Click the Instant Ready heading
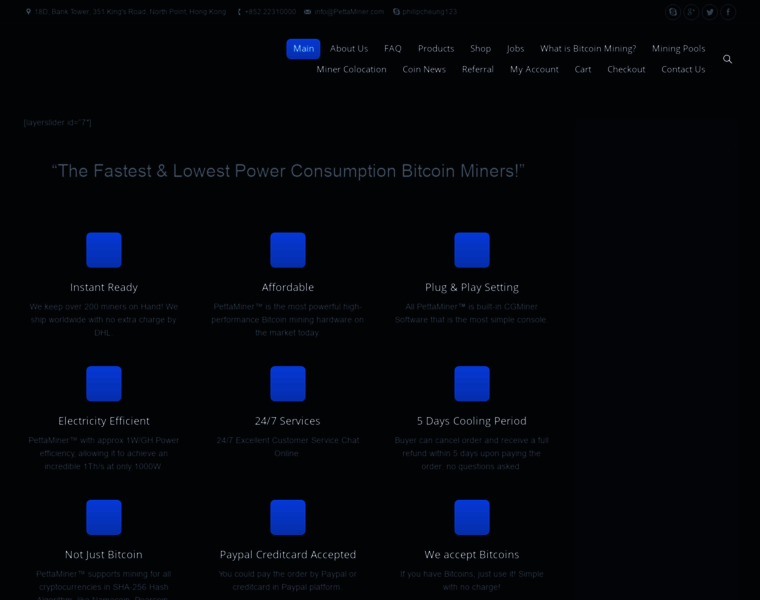Image resolution: width=760 pixels, height=600 pixels. (104, 287)
